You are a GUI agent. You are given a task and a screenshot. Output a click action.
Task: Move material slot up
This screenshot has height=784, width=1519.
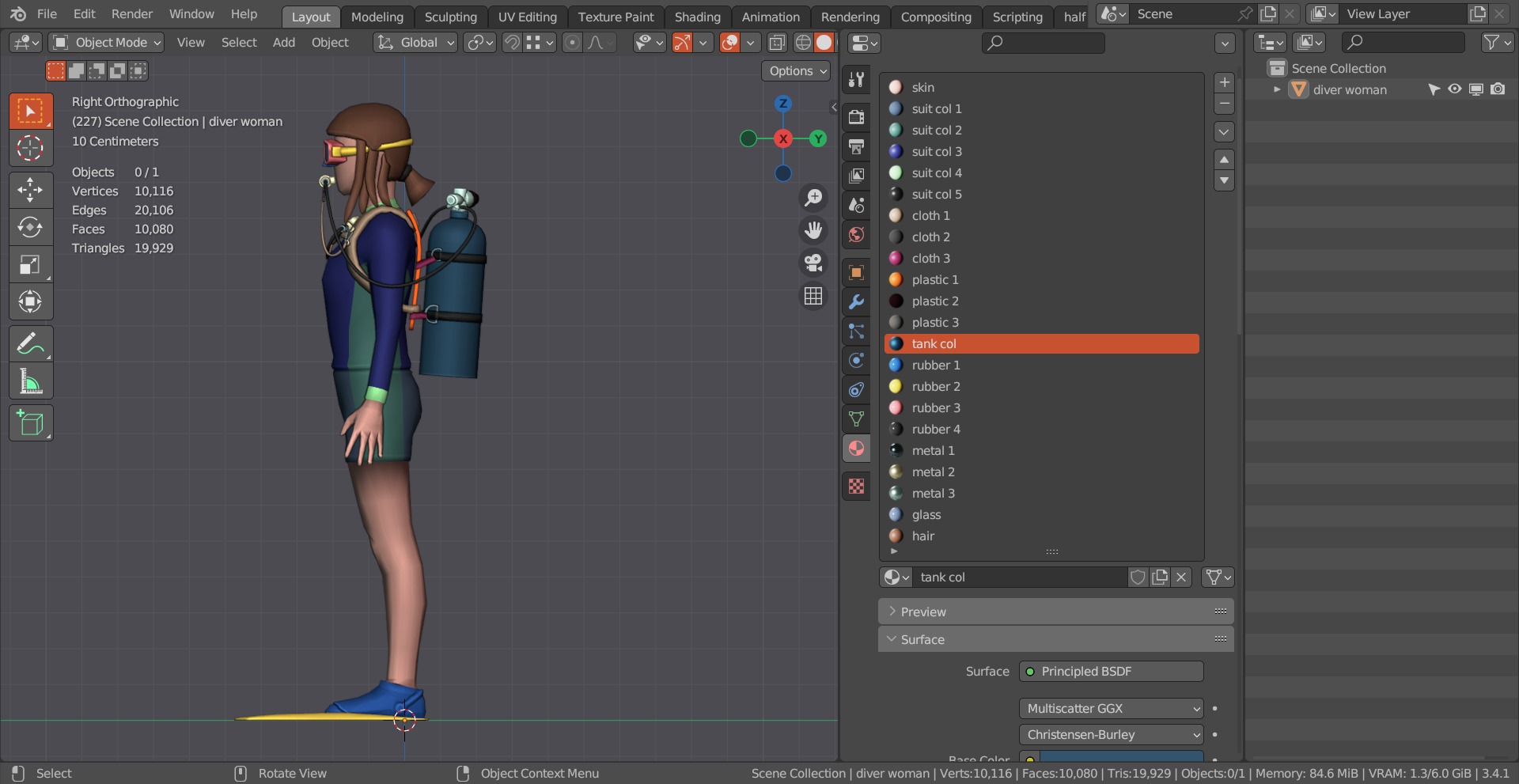(x=1224, y=160)
